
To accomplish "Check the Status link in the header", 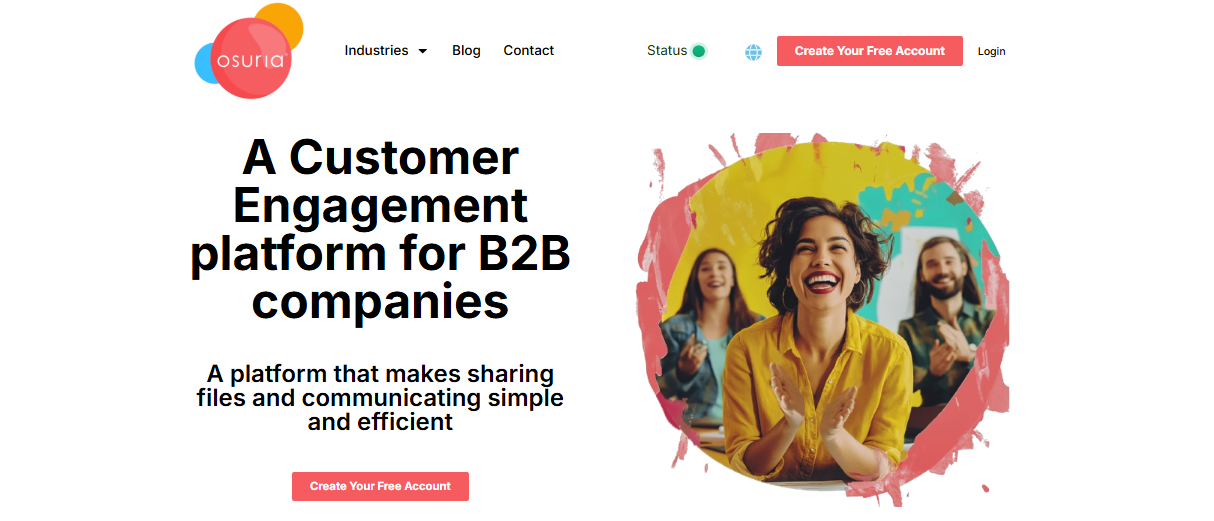I will [667, 50].
